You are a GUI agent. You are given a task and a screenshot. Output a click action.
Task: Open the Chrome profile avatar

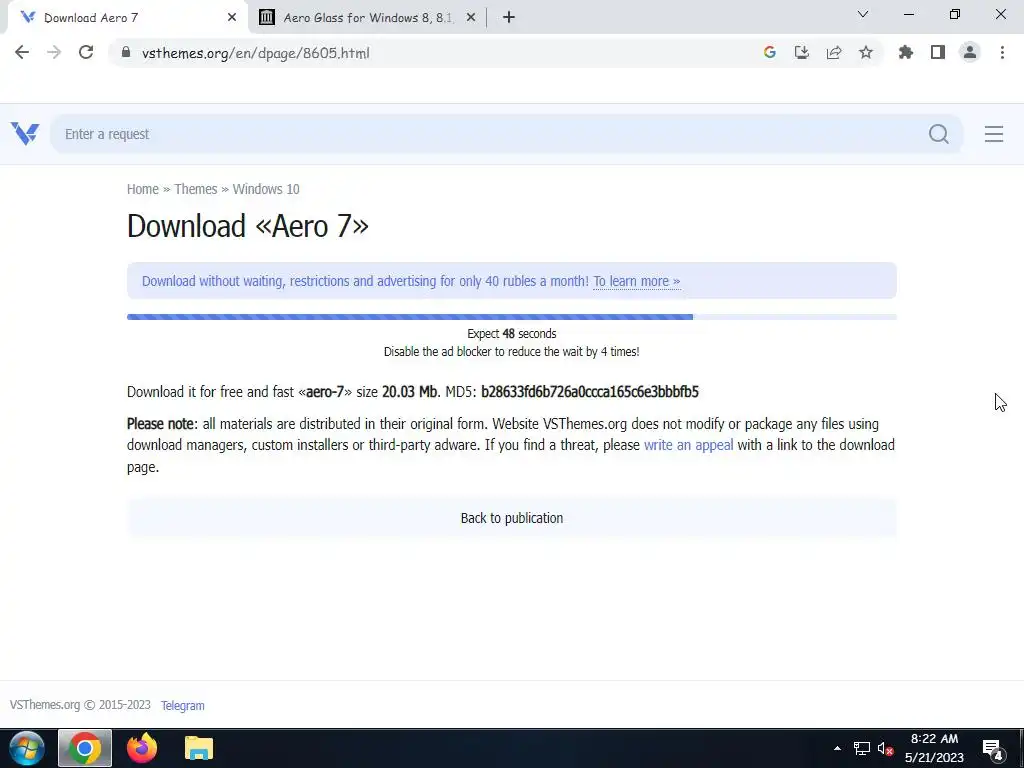pyautogui.click(x=970, y=52)
